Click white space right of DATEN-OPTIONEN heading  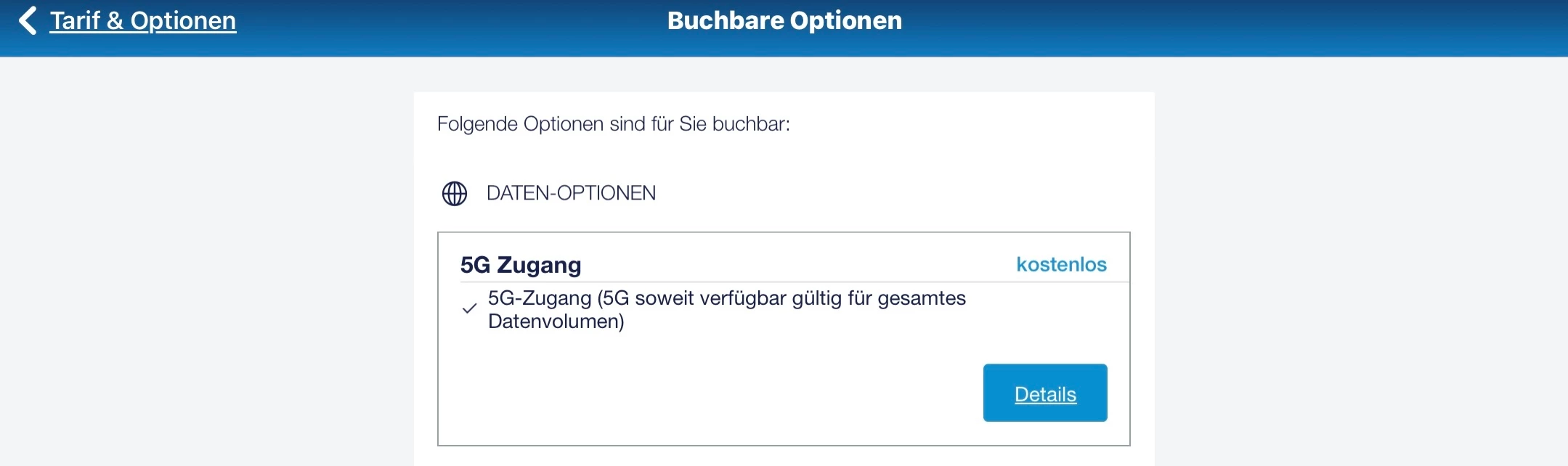908,193
